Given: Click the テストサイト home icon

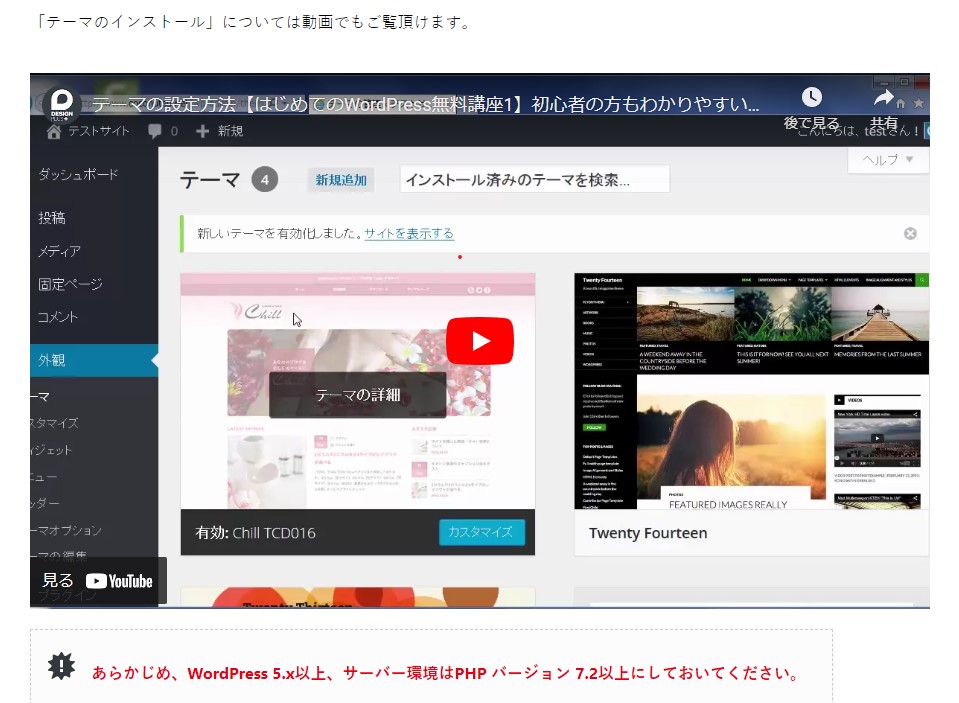Looking at the screenshot, I should point(54,131).
